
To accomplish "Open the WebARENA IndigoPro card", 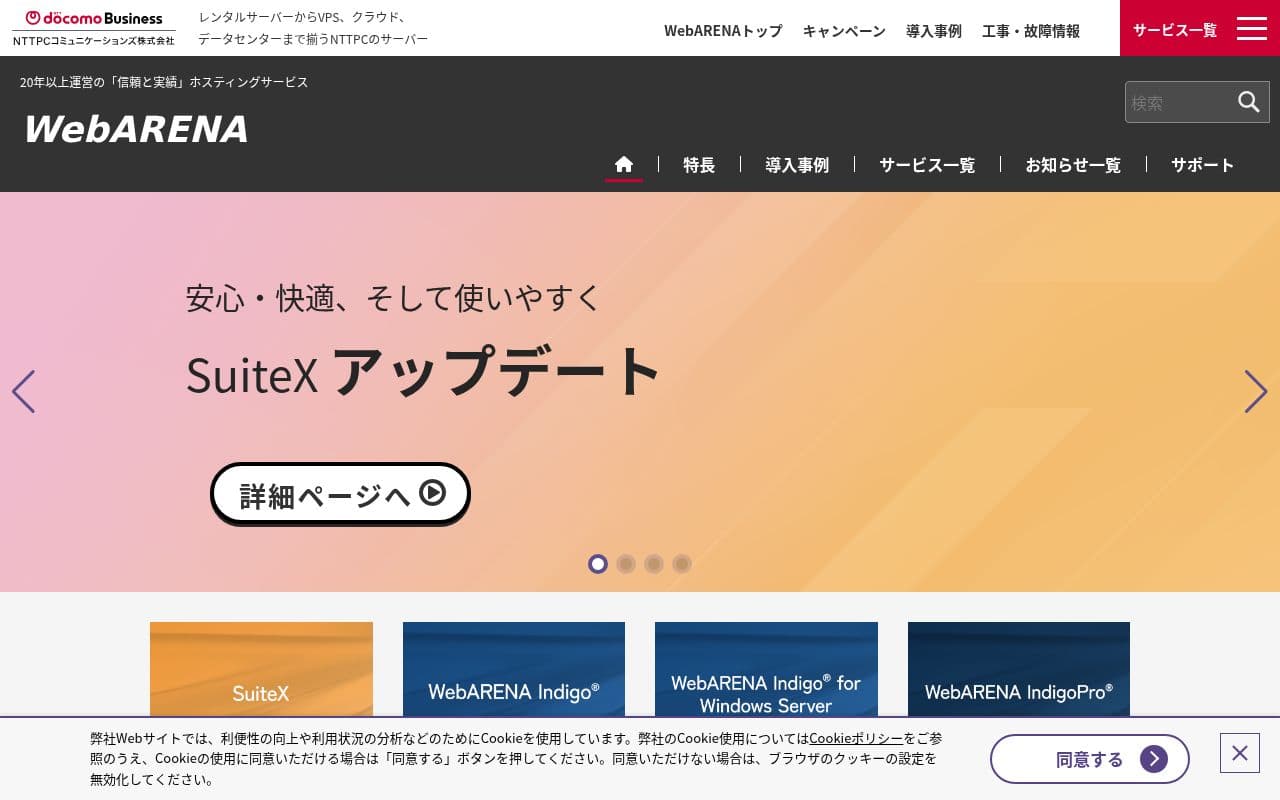I will pyautogui.click(x=1019, y=669).
